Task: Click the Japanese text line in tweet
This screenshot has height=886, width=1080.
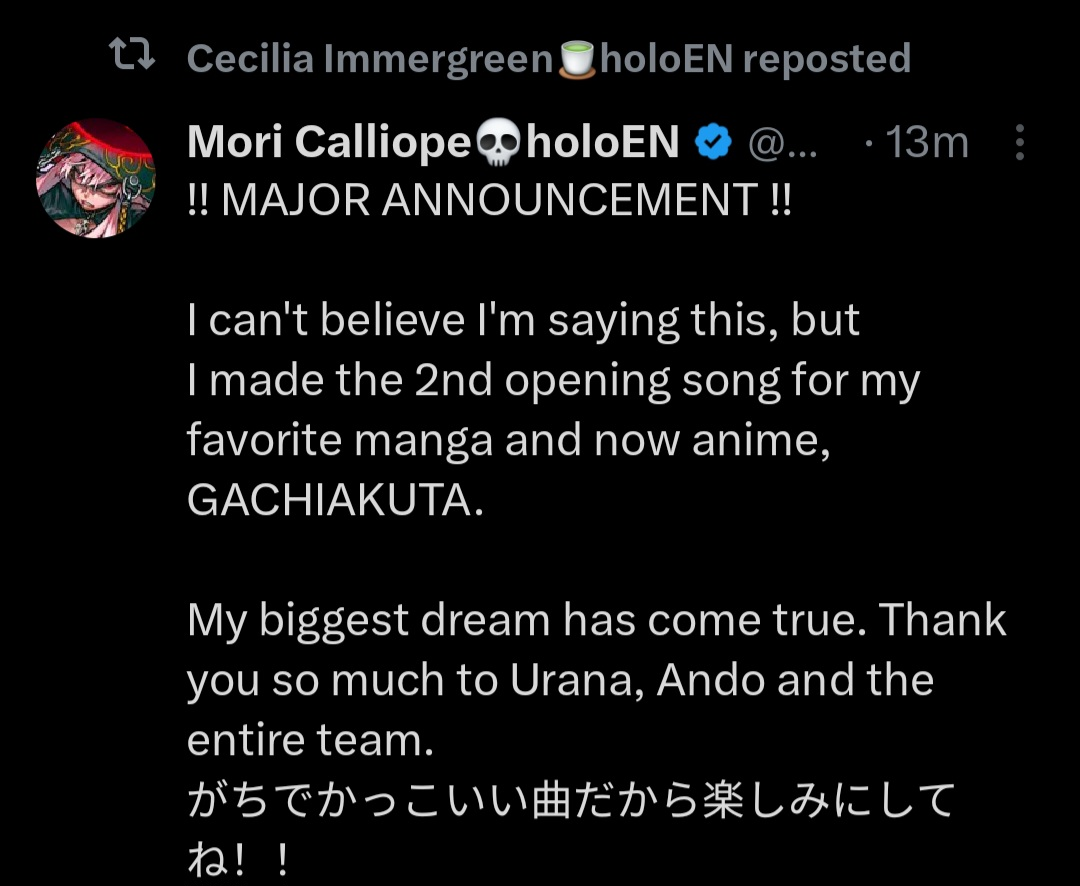Action: (x=570, y=801)
